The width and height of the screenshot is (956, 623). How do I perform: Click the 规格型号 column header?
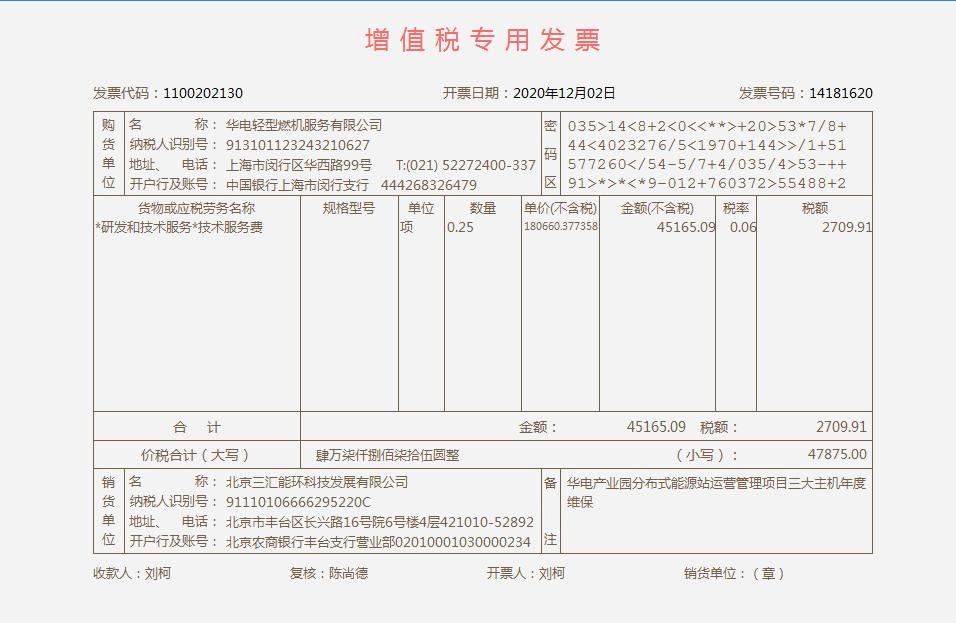click(349, 208)
